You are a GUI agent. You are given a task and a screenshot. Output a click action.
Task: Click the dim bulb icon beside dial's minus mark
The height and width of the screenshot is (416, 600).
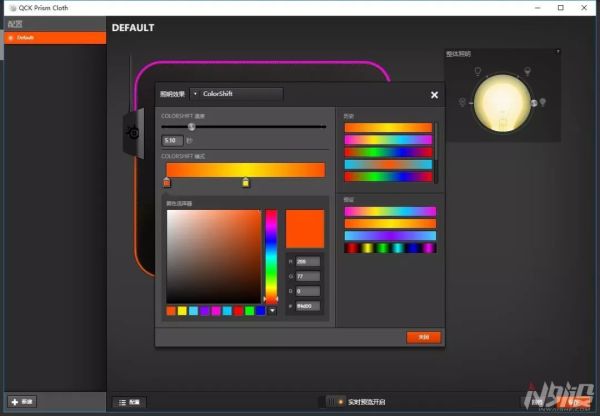[462, 102]
